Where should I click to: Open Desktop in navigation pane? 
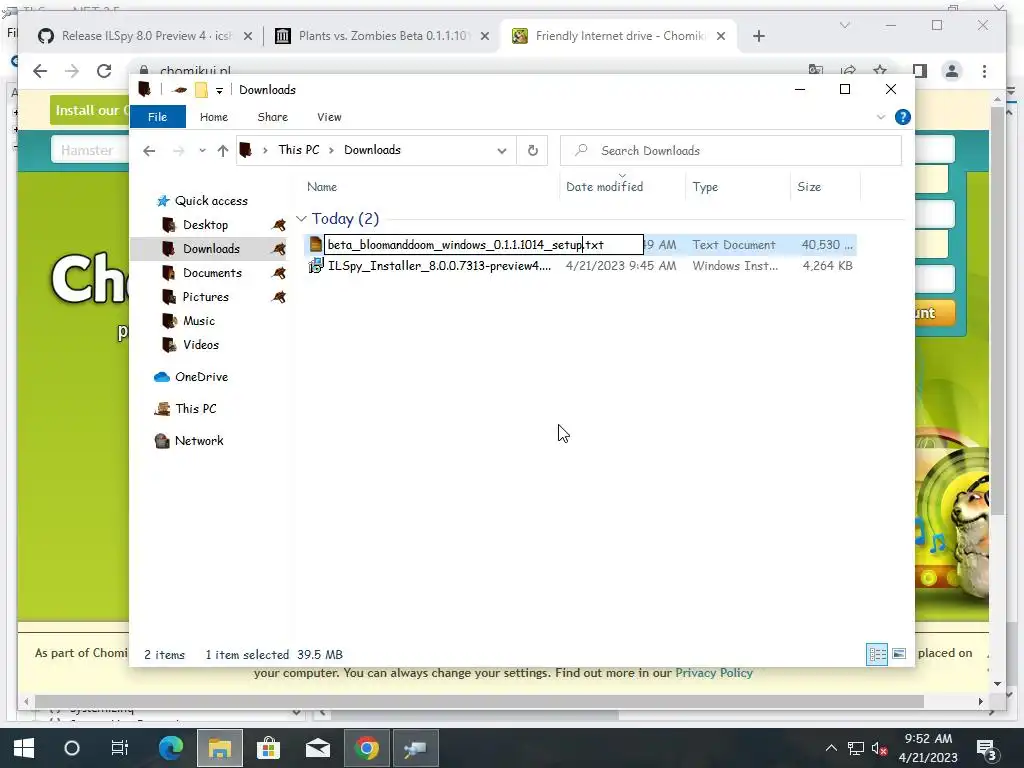tap(205, 225)
